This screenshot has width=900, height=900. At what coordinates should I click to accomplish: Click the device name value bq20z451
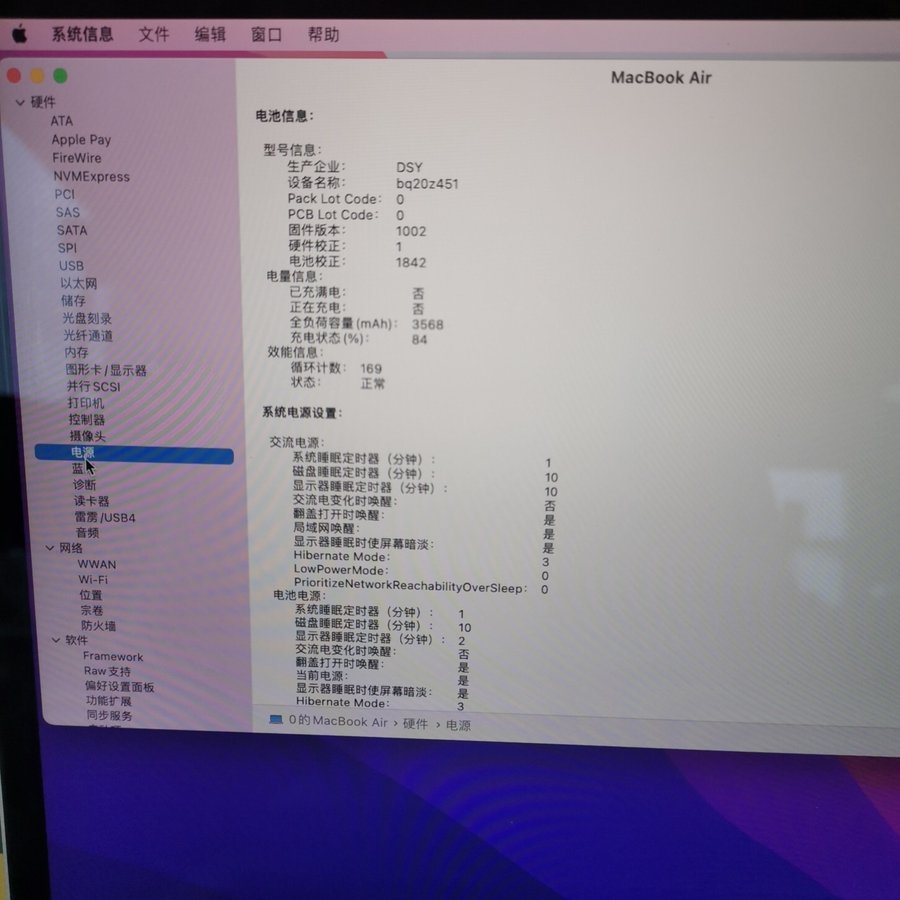click(x=427, y=184)
